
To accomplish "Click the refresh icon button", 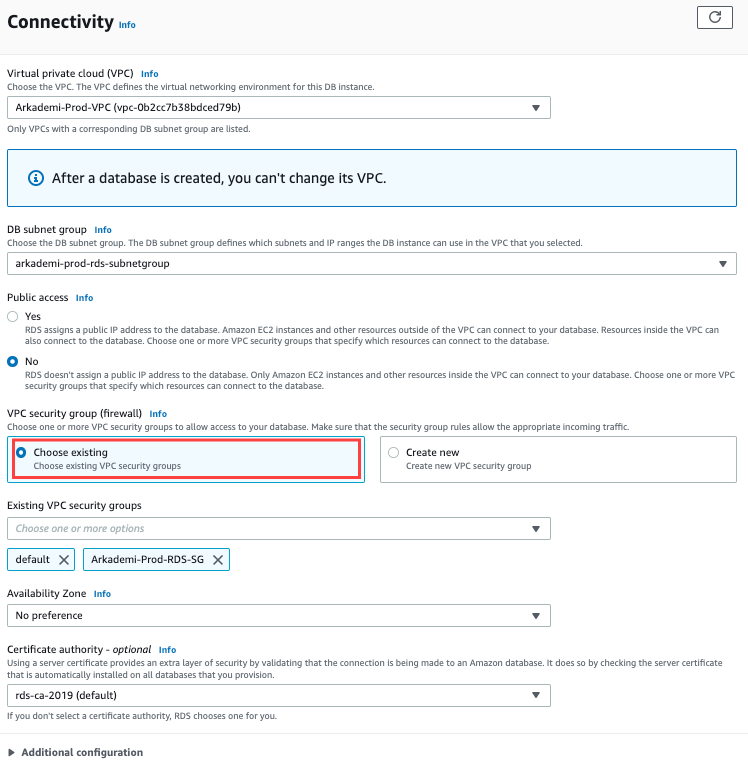I will pyautogui.click(x=714, y=17).
